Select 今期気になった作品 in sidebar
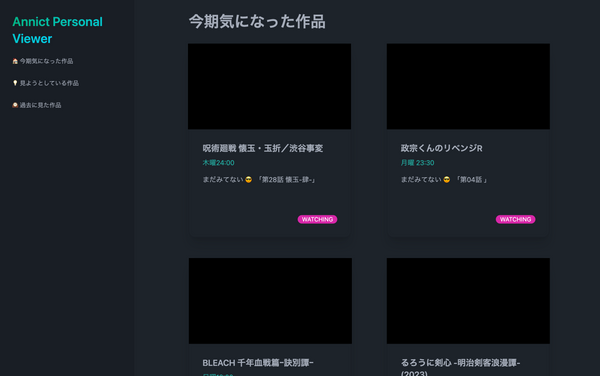 pos(46,61)
